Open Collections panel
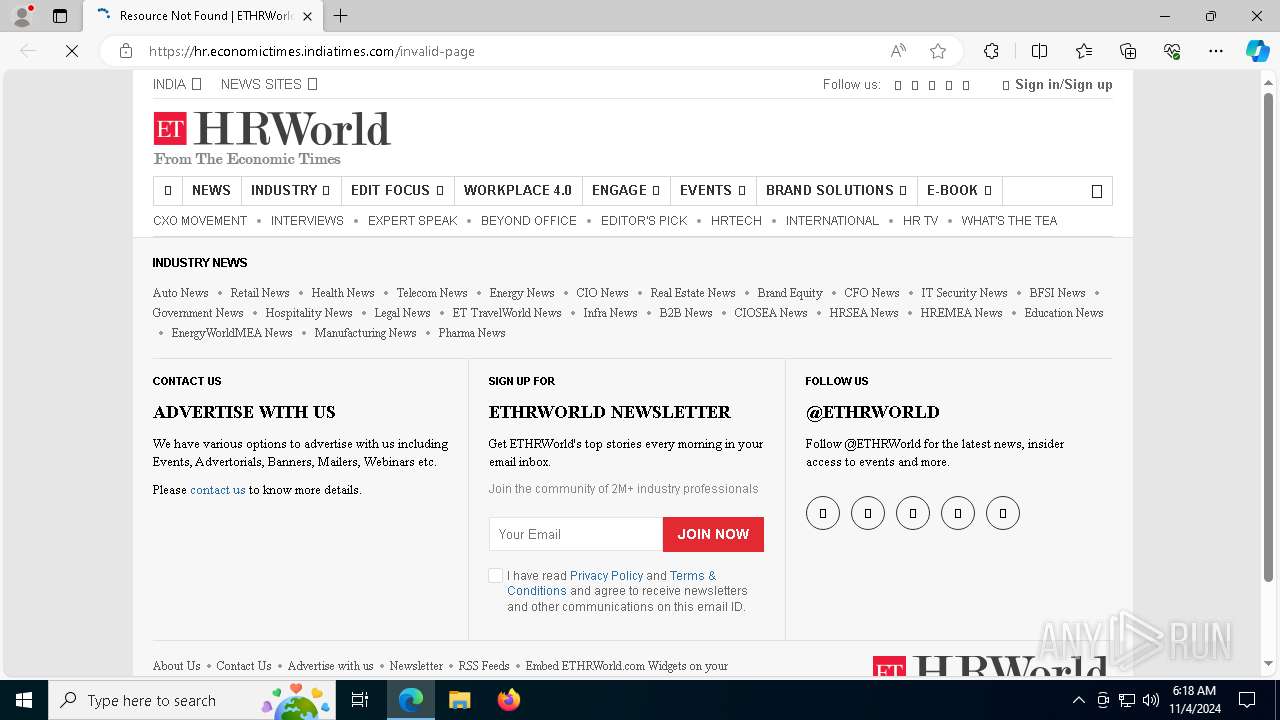The image size is (1280, 720). pos(1128,51)
